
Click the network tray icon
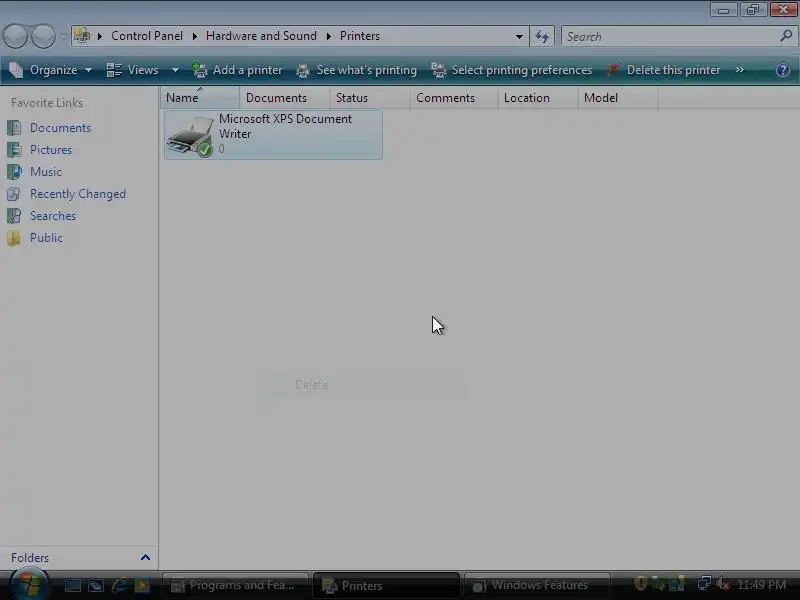pyautogui.click(x=704, y=584)
